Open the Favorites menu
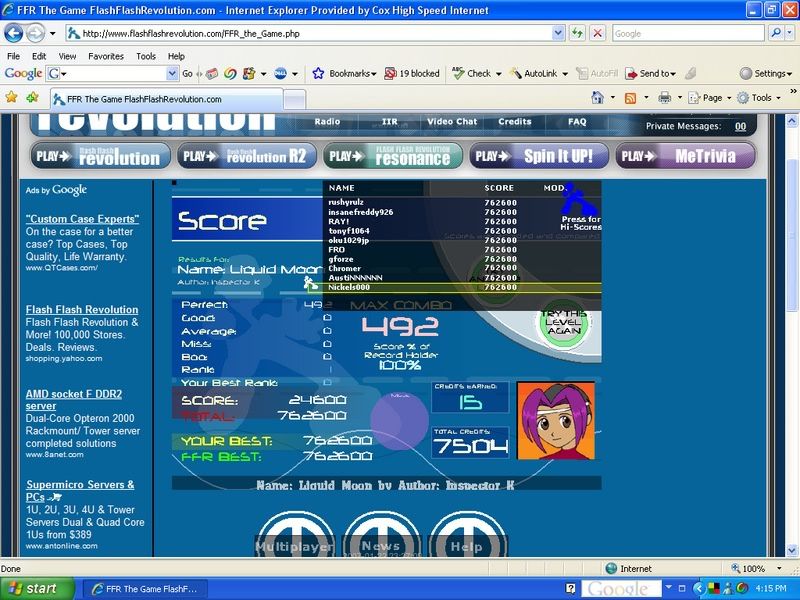This screenshot has height=600, width=800. pyautogui.click(x=105, y=56)
